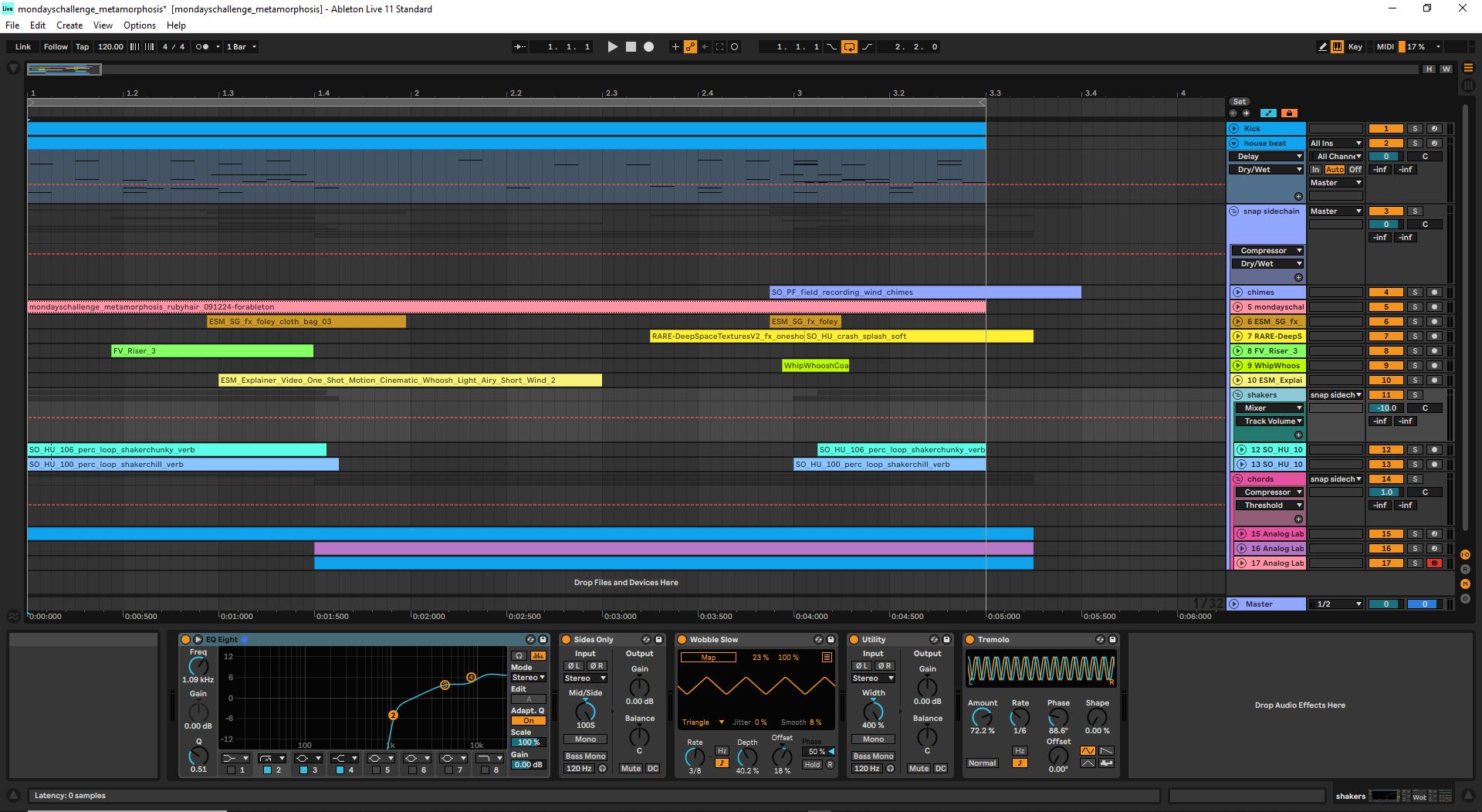The height and width of the screenshot is (812, 1482).
Task: Open EQ Eight Stereo mode dropdown
Action: click(x=529, y=678)
